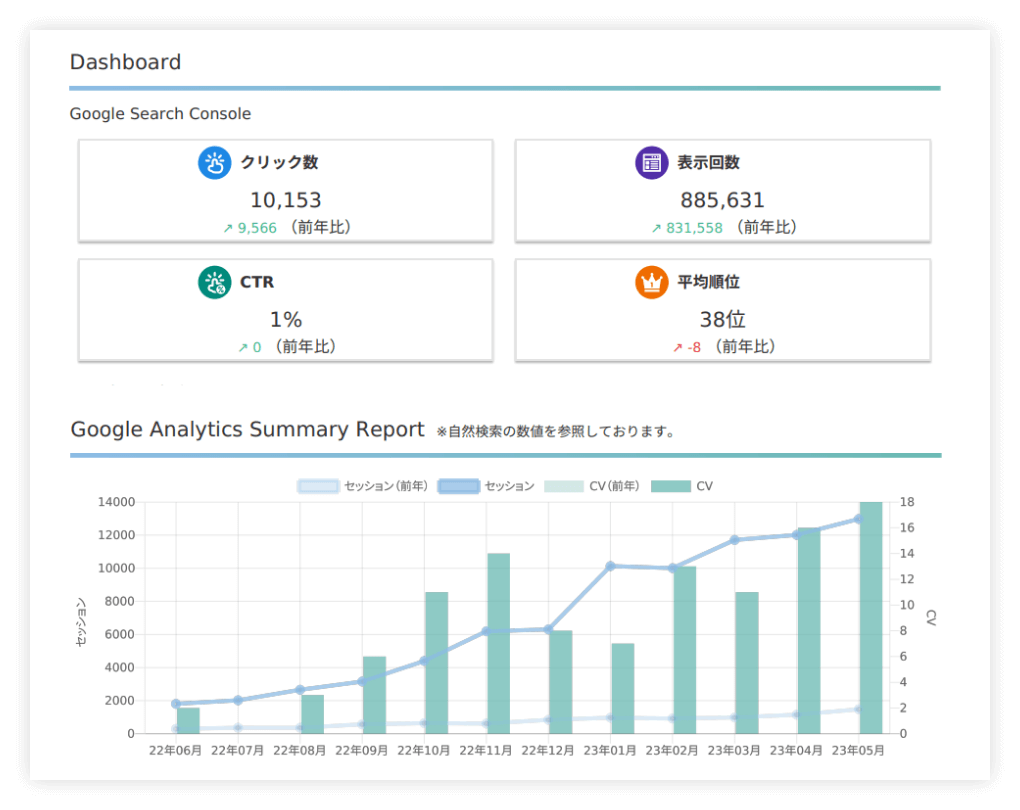Click the red arrow beside -8
1020x810 pixels.
coord(676,347)
